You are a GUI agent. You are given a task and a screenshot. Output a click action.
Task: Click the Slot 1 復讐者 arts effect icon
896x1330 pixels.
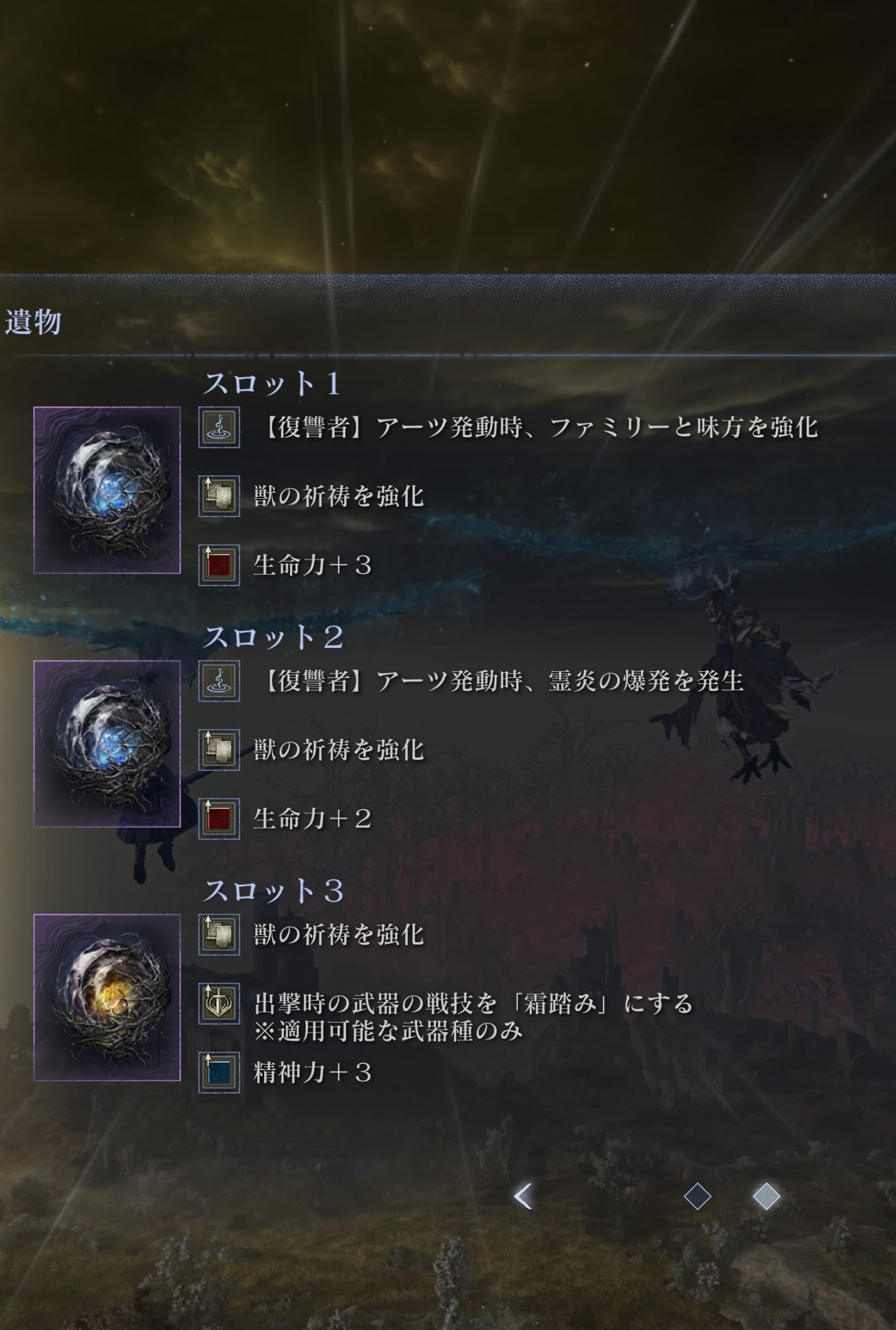click(x=219, y=427)
